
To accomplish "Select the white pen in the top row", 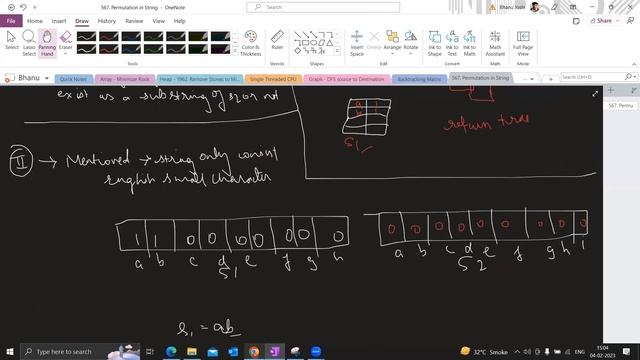I will (86, 36).
